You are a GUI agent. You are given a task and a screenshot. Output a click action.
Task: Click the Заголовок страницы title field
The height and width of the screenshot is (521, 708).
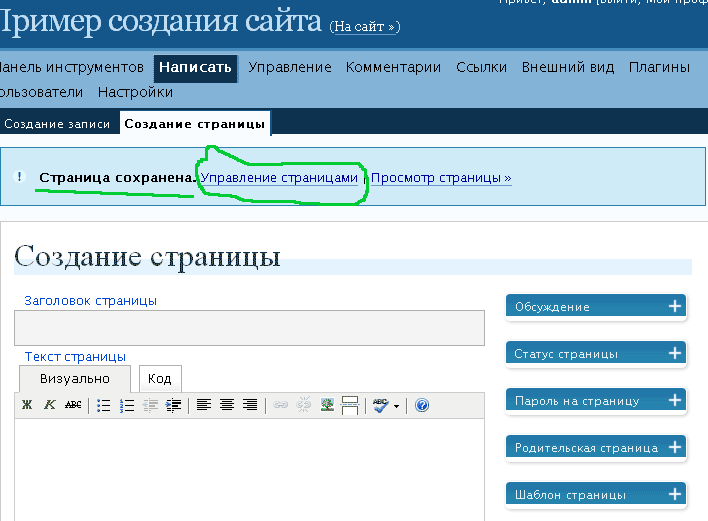point(249,328)
